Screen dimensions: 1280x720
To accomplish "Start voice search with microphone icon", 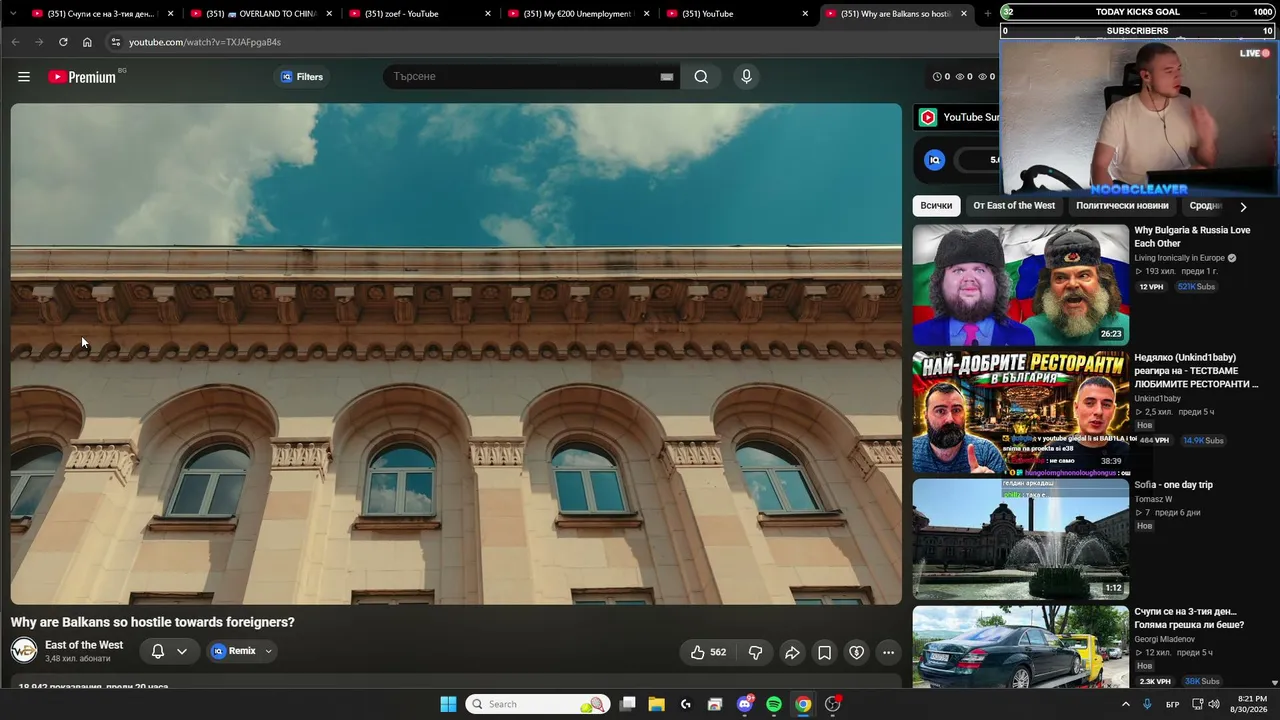I will pyautogui.click(x=746, y=77).
